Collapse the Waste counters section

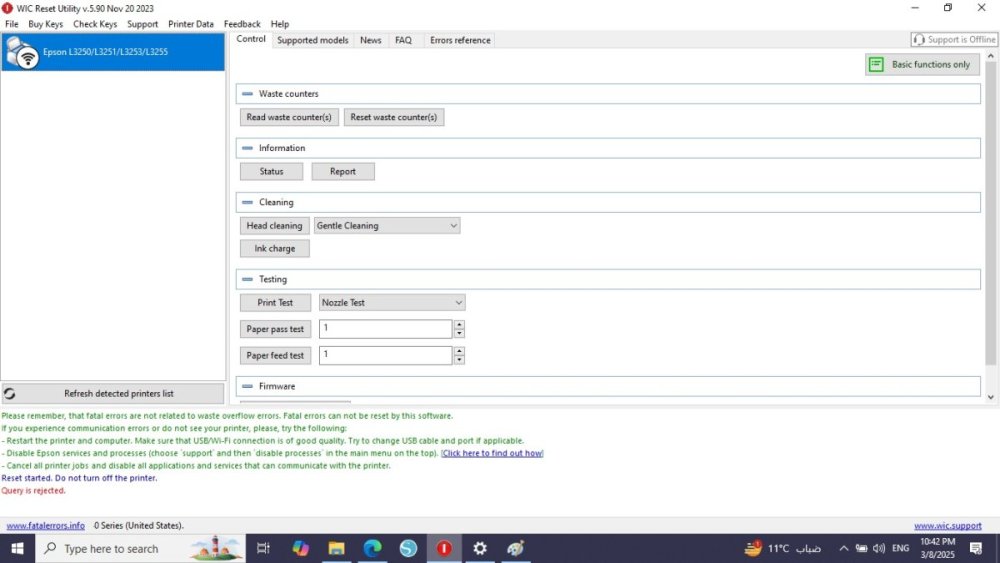(247, 94)
